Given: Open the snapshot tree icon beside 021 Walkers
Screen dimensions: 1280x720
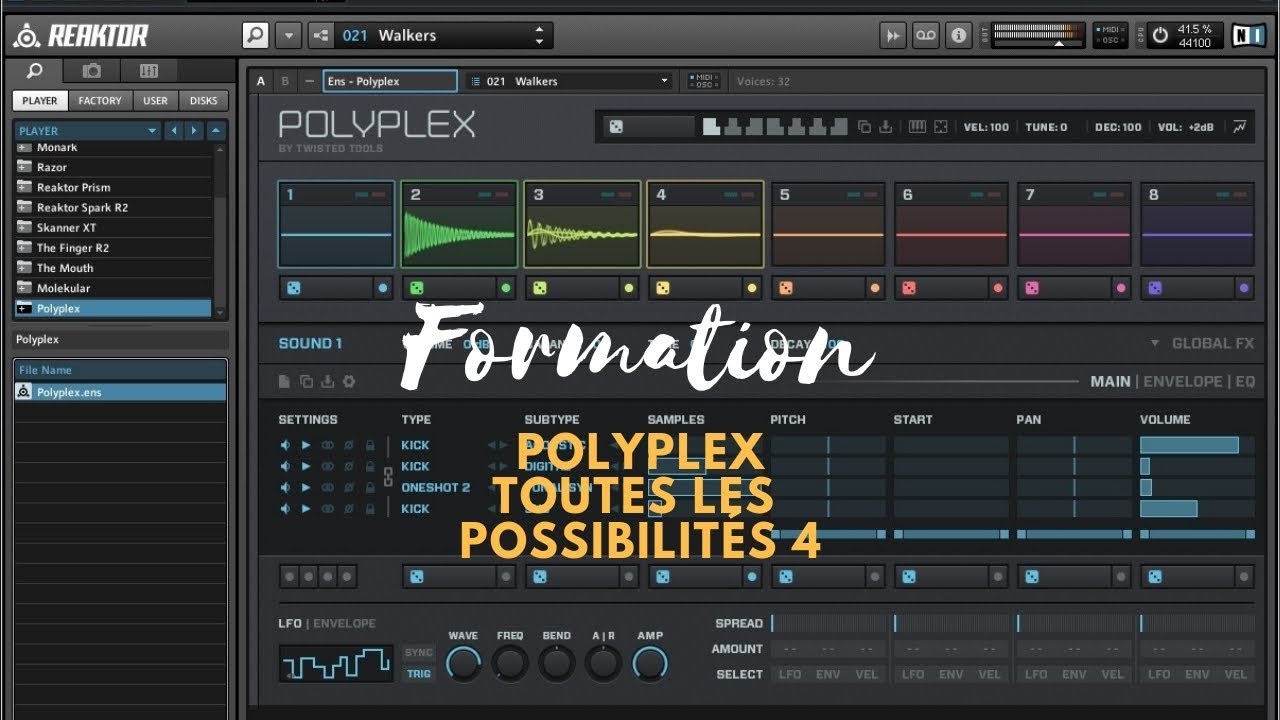Looking at the screenshot, I should pos(321,35).
